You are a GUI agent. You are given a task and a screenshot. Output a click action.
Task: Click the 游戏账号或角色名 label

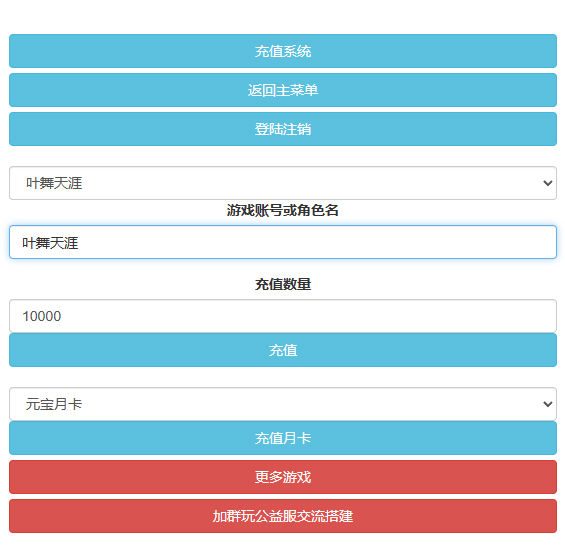[x=283, y=210]
